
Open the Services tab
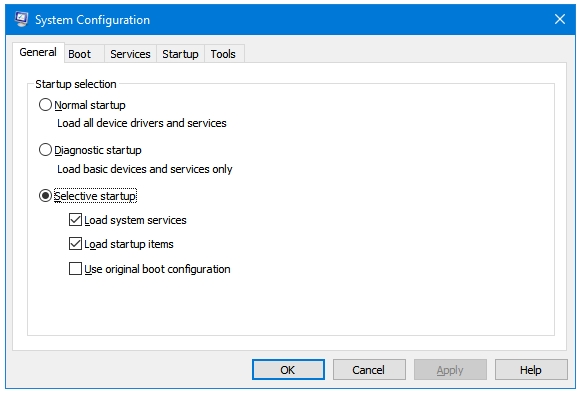pos(130,54)
